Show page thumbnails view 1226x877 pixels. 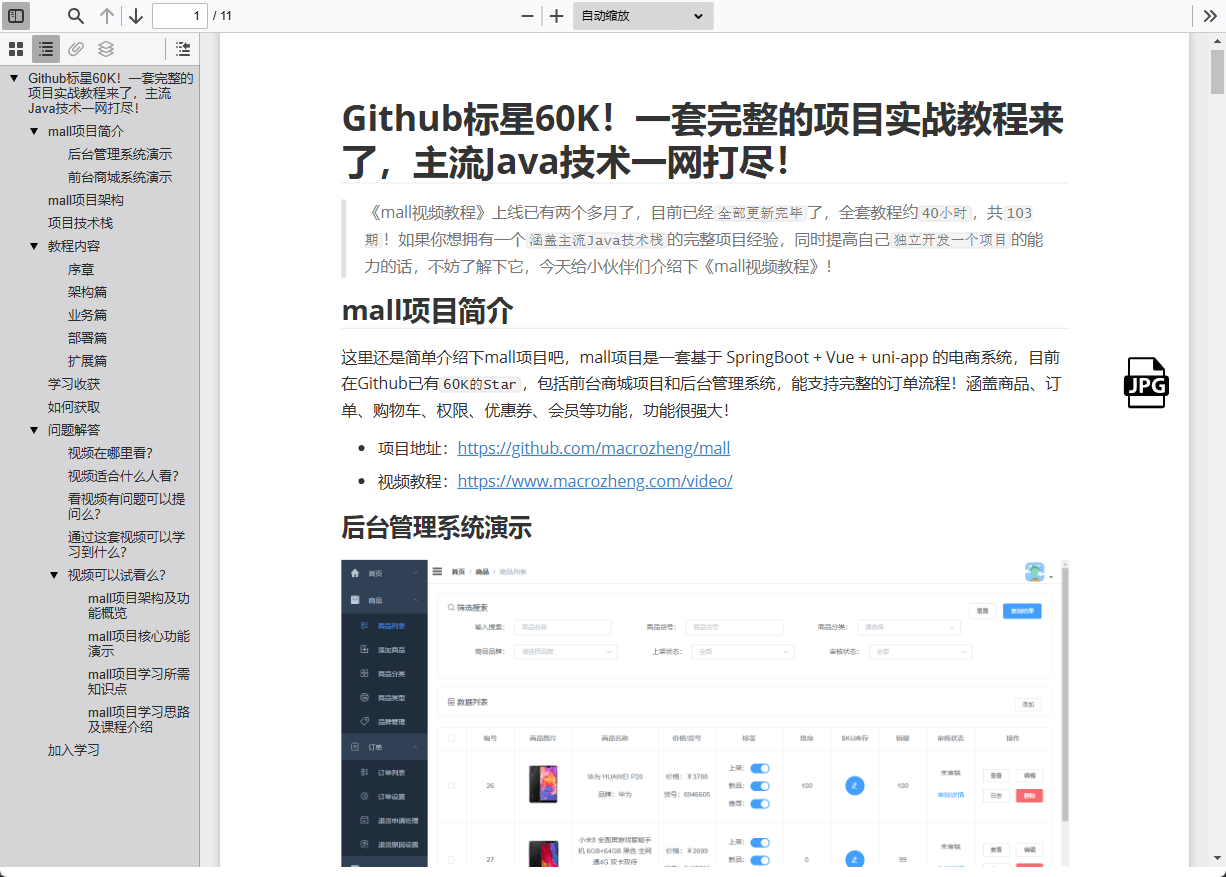pyautogui.click(x=16, y=49)
